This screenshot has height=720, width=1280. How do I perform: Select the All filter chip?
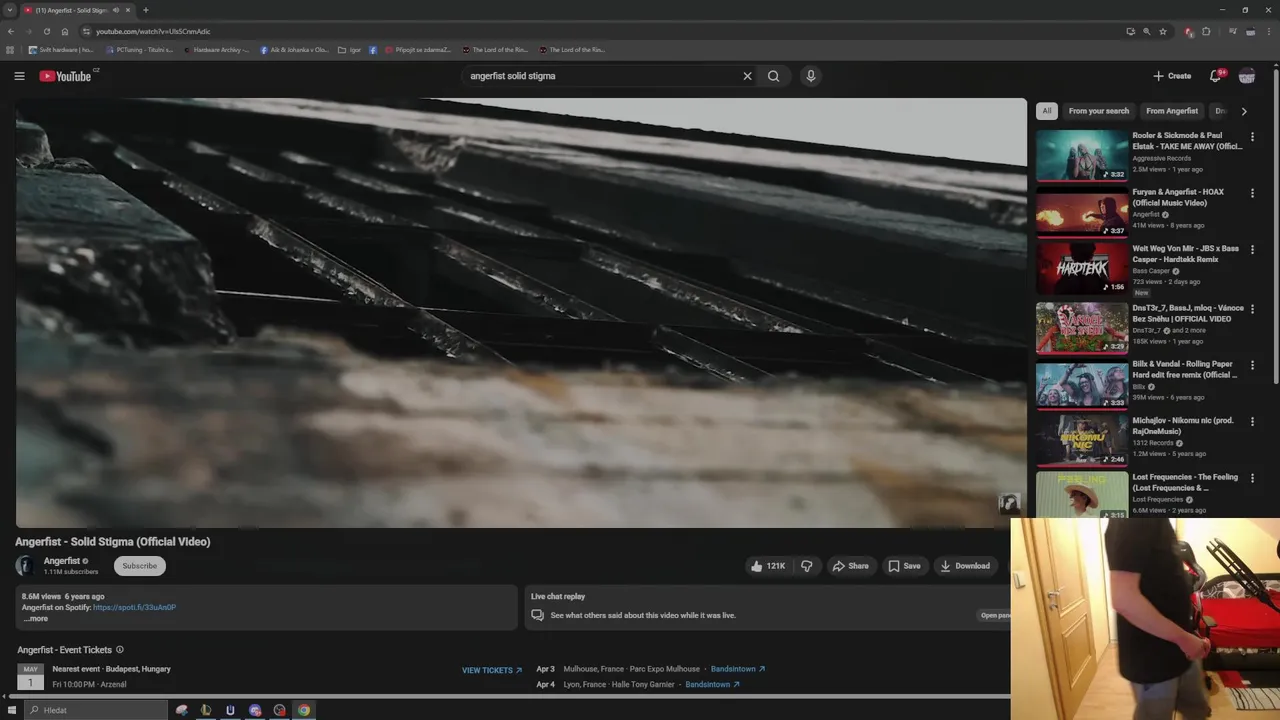[1047, 111]
